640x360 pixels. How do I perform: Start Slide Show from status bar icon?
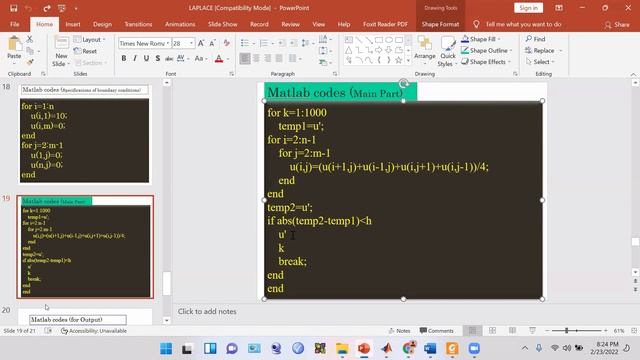click(532, 330)
